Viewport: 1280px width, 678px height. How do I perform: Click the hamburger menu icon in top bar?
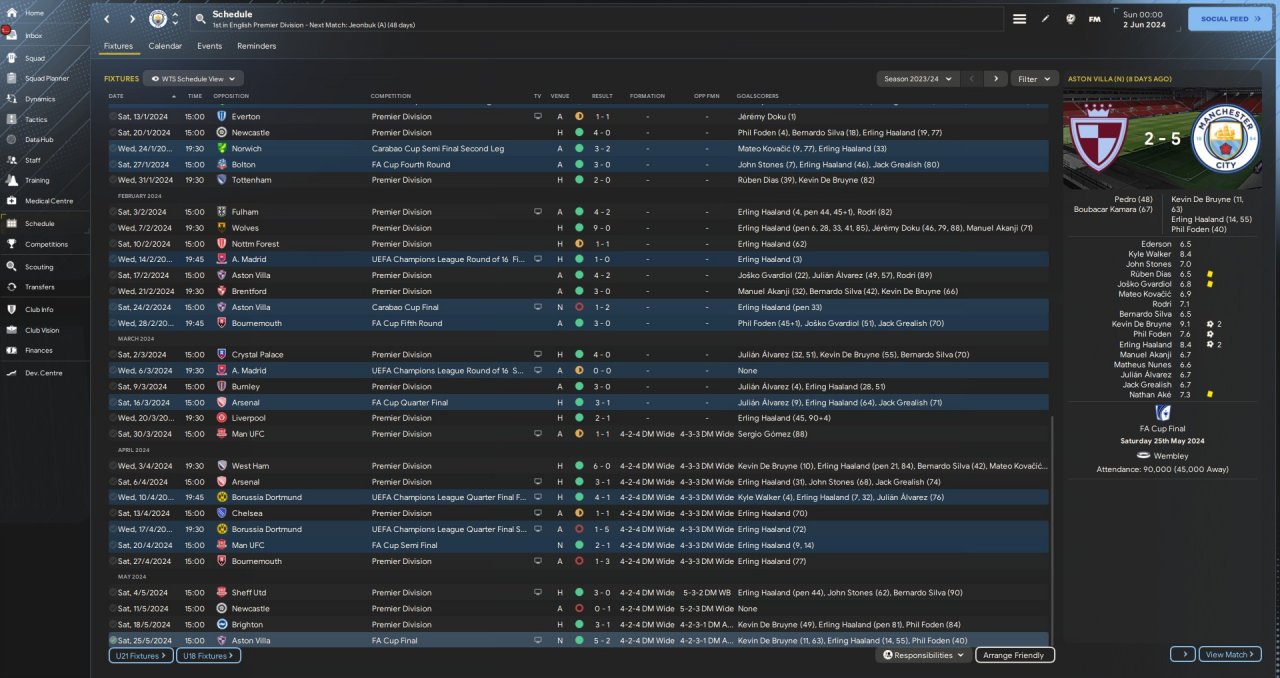tap(1019, 19)
